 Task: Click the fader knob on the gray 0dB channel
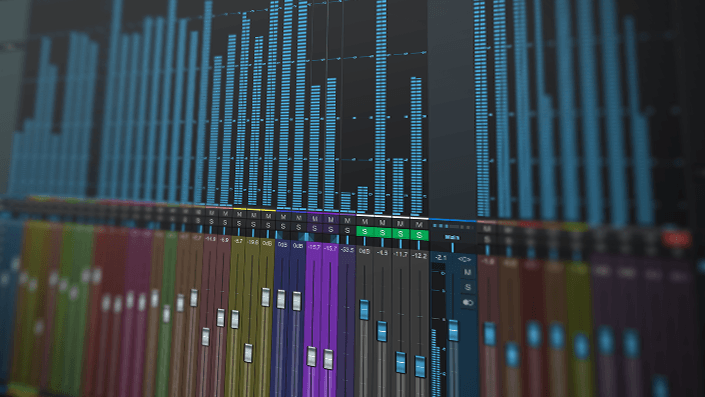click(x=364, y=310)
